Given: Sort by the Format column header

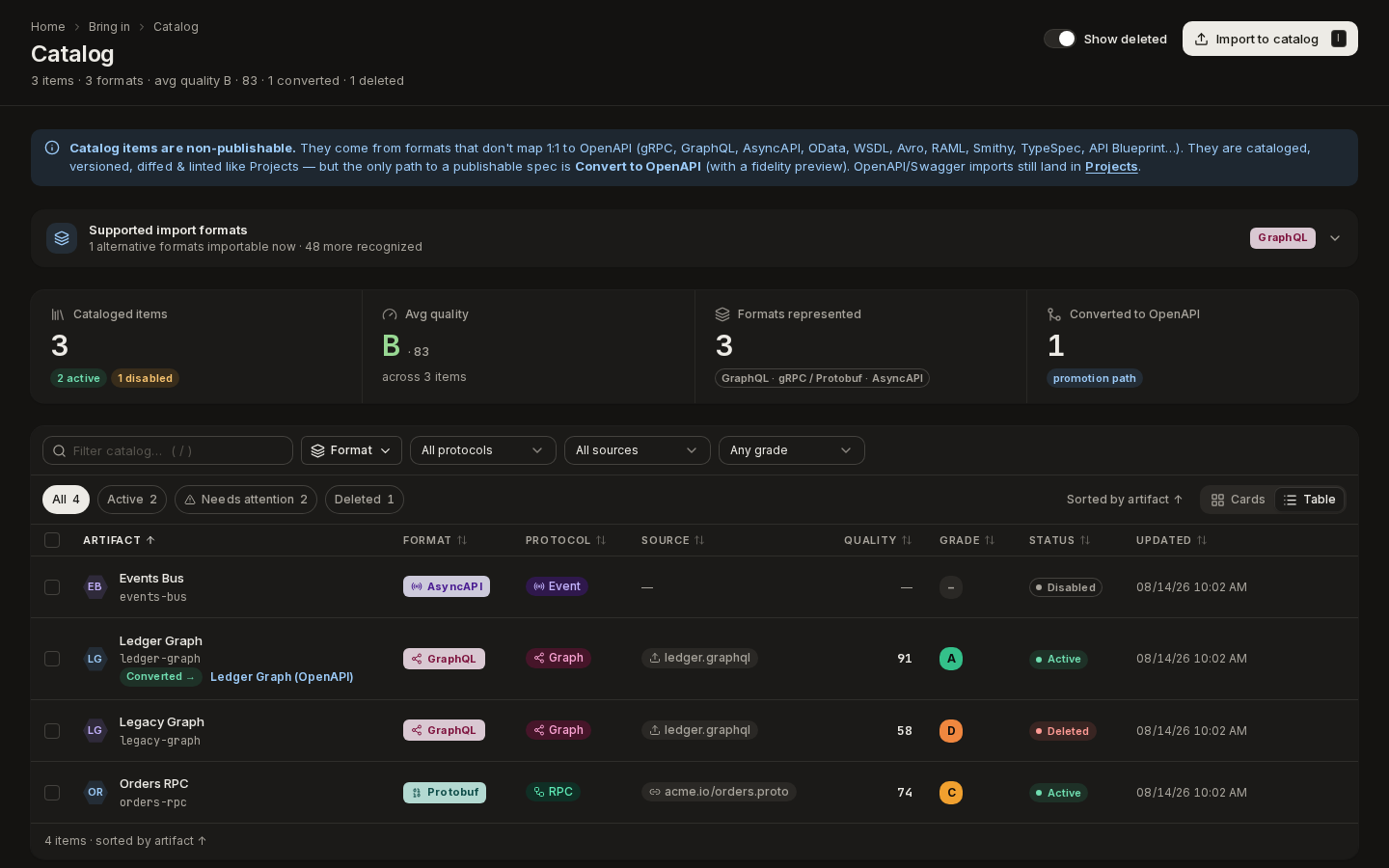Looking at the screenshot, I should pos(435,540).
